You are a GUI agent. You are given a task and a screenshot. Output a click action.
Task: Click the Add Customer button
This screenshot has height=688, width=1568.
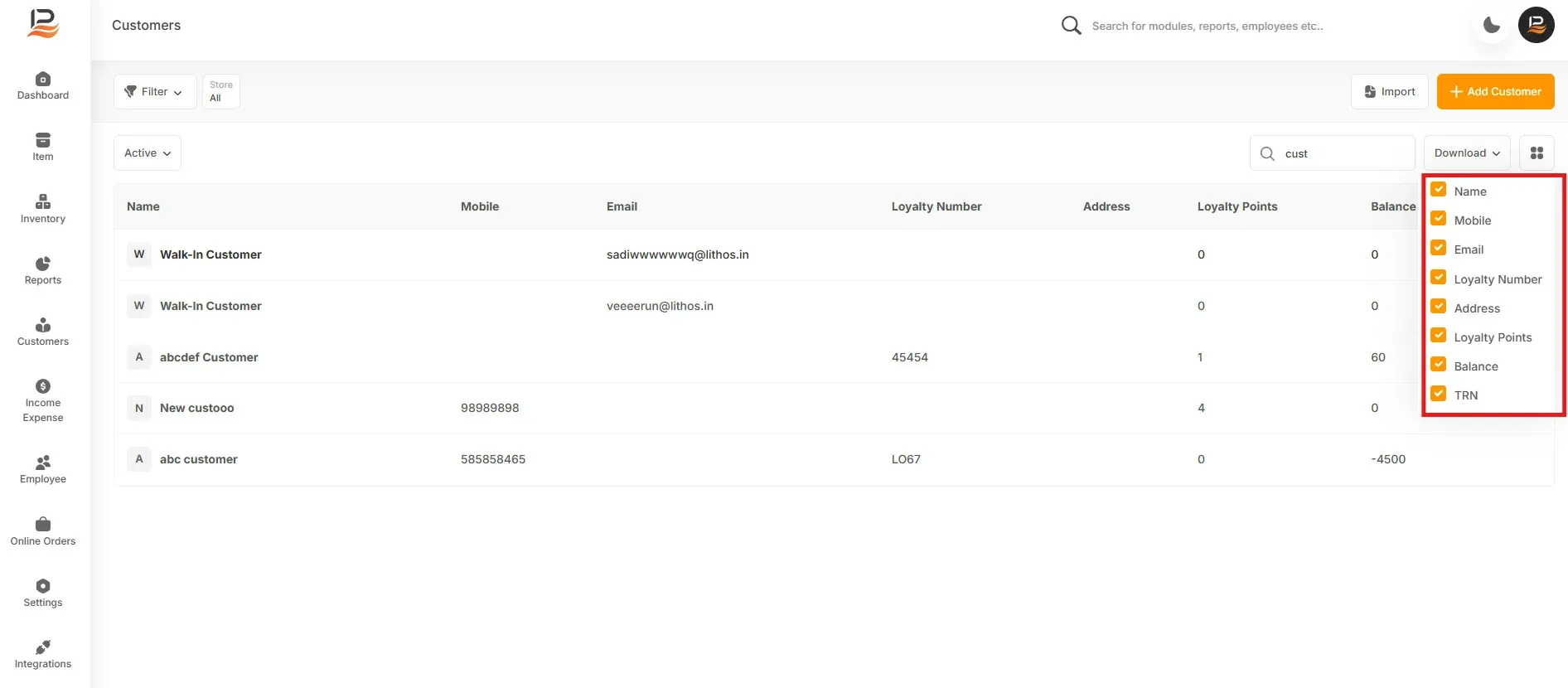(x=1496, y=91)
